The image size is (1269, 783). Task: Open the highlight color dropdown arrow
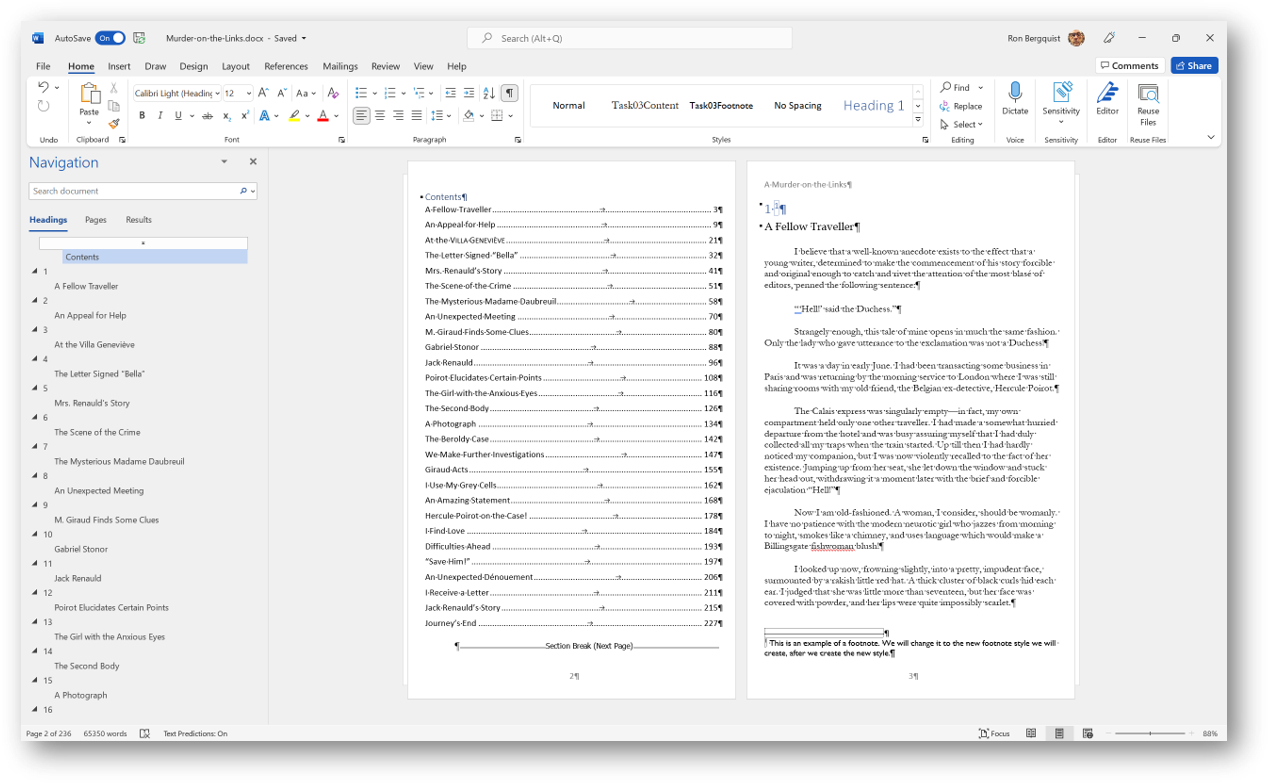point(307,115)
